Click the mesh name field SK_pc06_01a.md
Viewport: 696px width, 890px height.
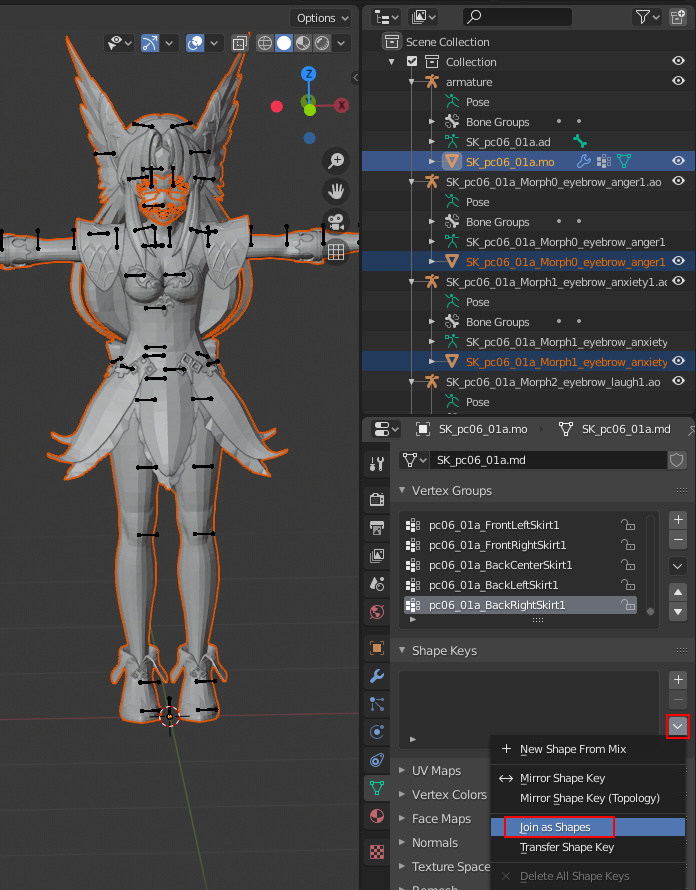[x=548, y=460]
